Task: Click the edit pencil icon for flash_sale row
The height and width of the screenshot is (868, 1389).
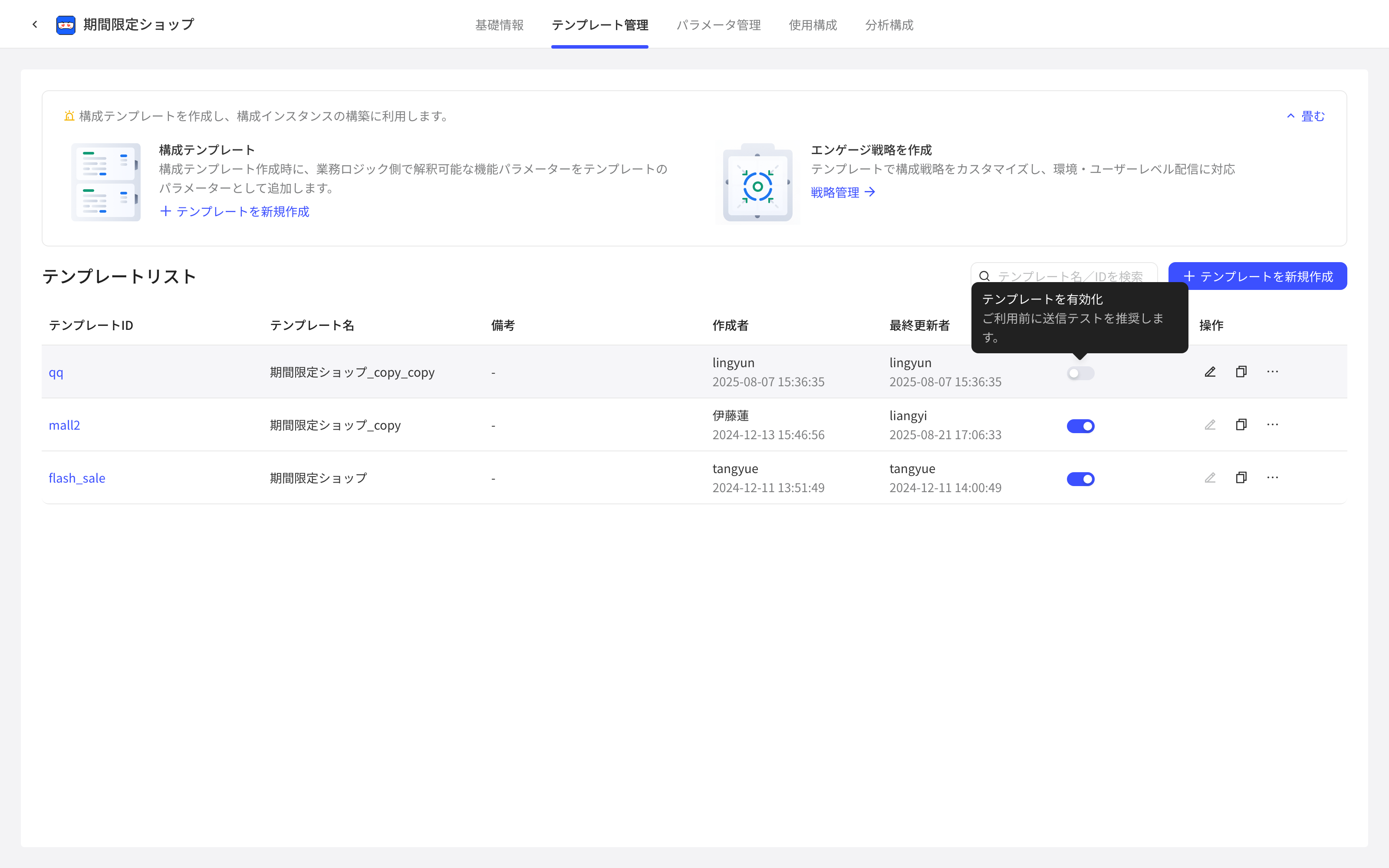Action: (1210, 478)
